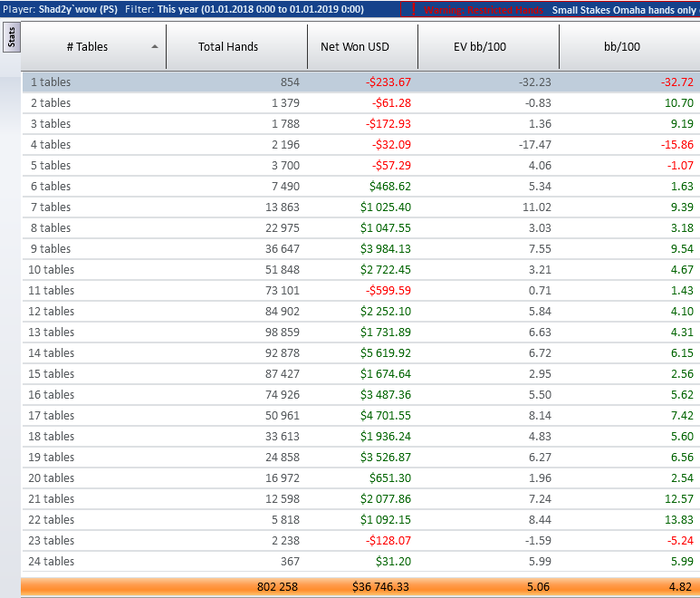Click the EV bb/100 value 11.02
Image resolution: width=700 pixels, height=598 pixels.
point(537,207)
